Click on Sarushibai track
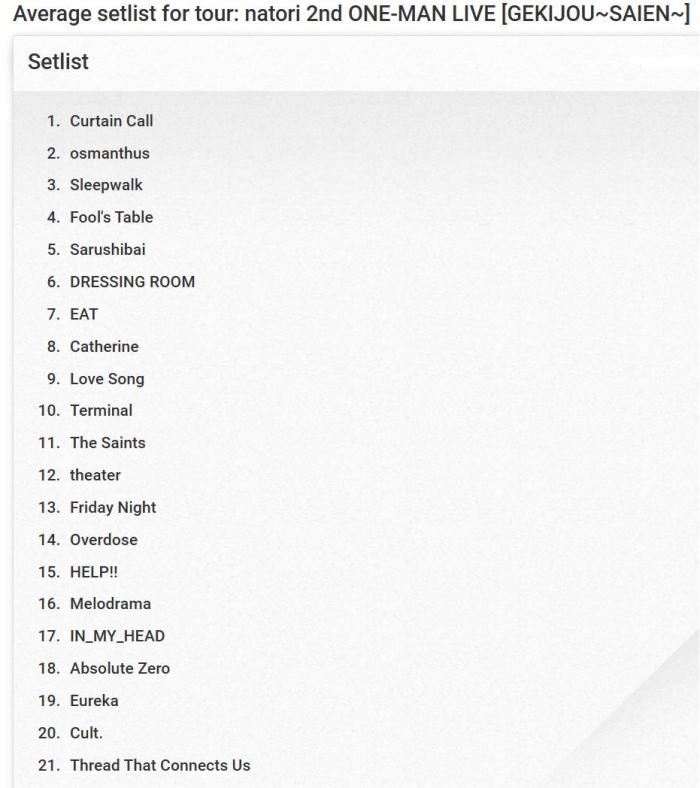 107,250
